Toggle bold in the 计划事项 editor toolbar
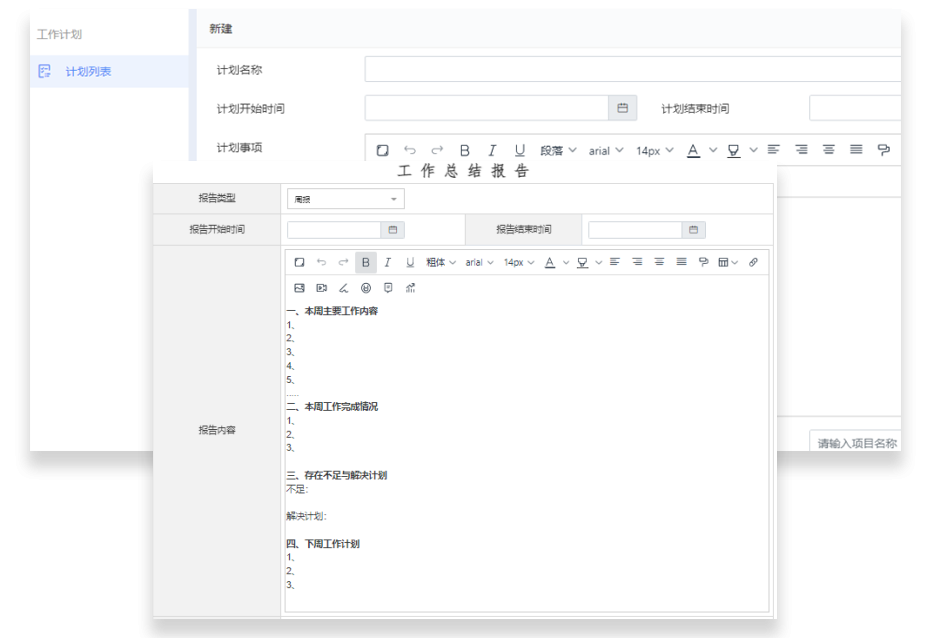Viewport: 930px width, 638px height. click(x=465, y=151)
